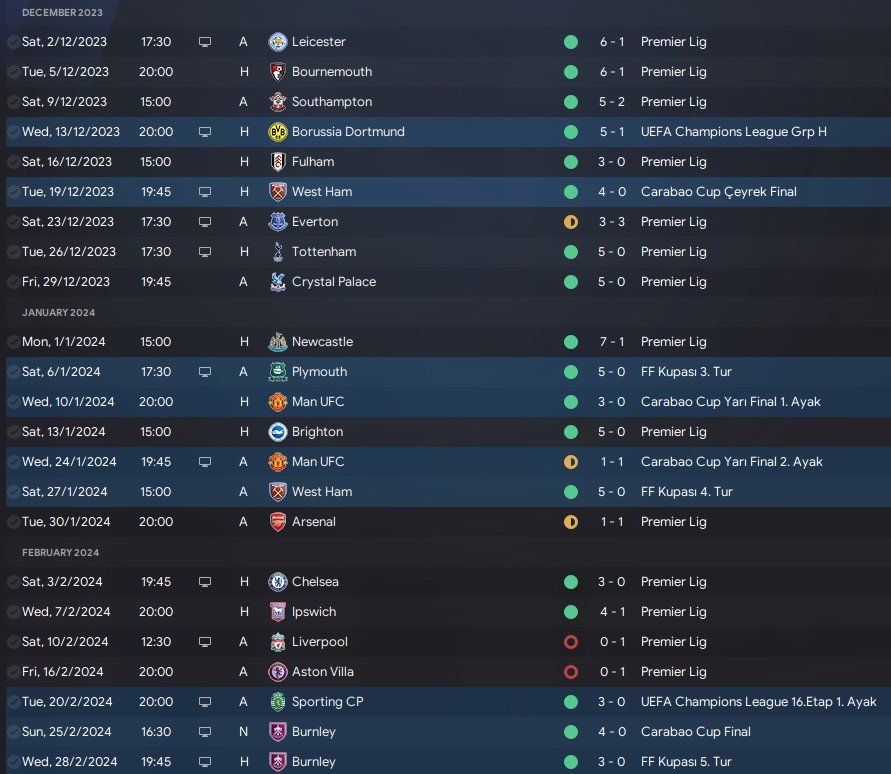Click the Tottenham club badge

pyautogui.click(x=278, y=252)
